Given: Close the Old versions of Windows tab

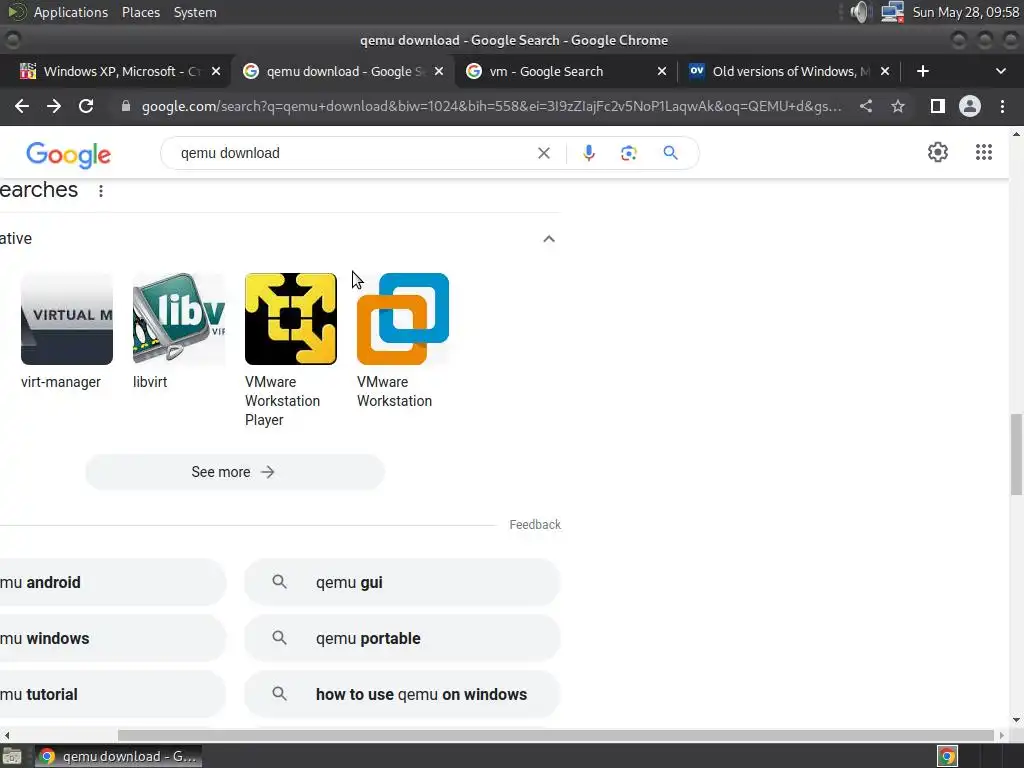Looking at the screenshot, I should 885,71.
